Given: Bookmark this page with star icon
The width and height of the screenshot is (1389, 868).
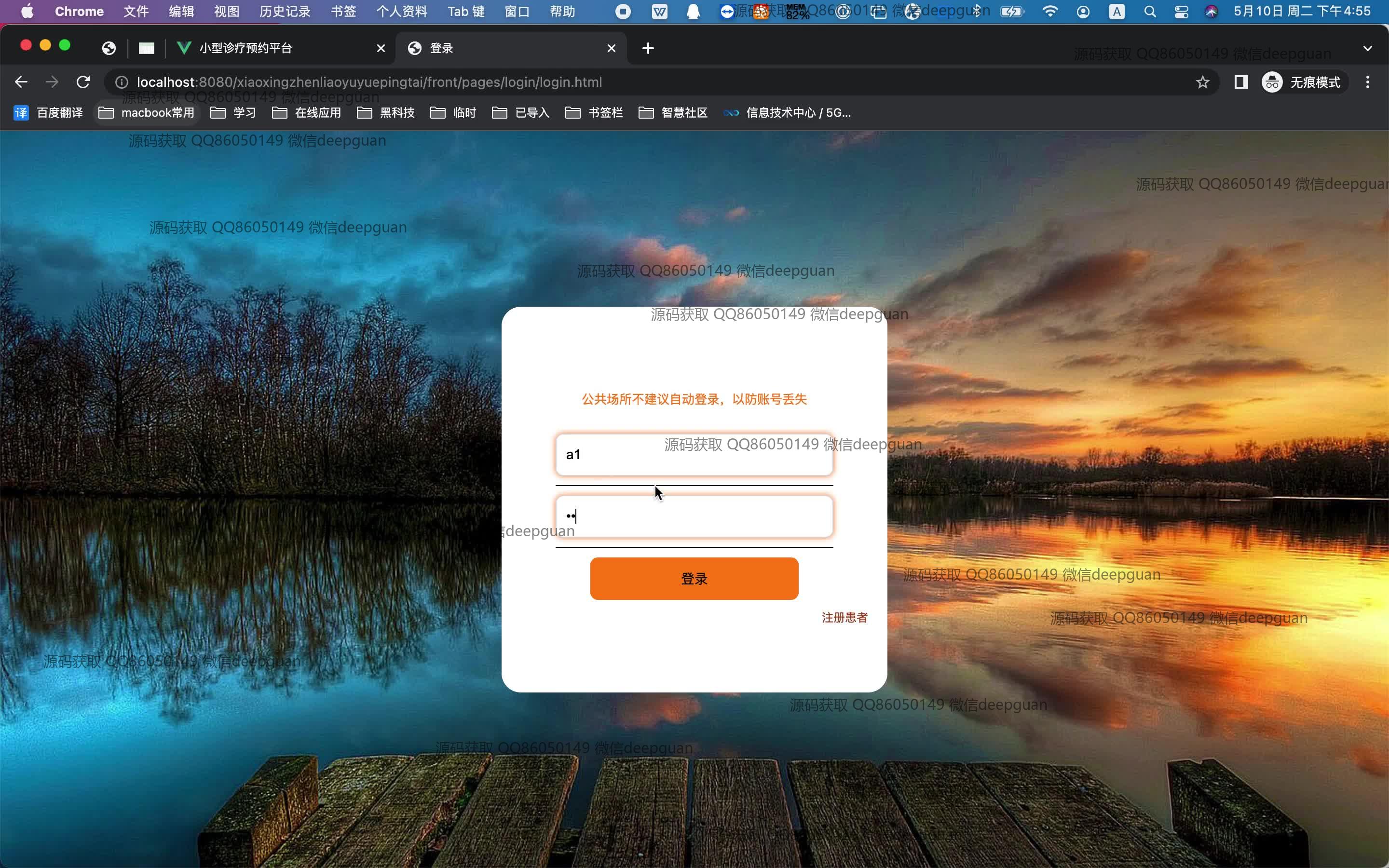Looking at the screenshot, I should coord(1202,82).
